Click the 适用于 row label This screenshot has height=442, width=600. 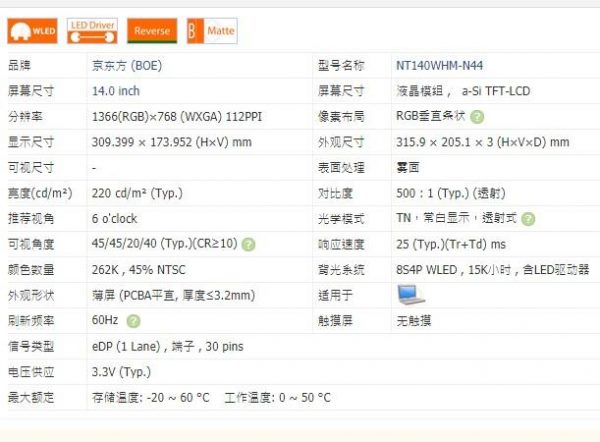pos(335,295)
